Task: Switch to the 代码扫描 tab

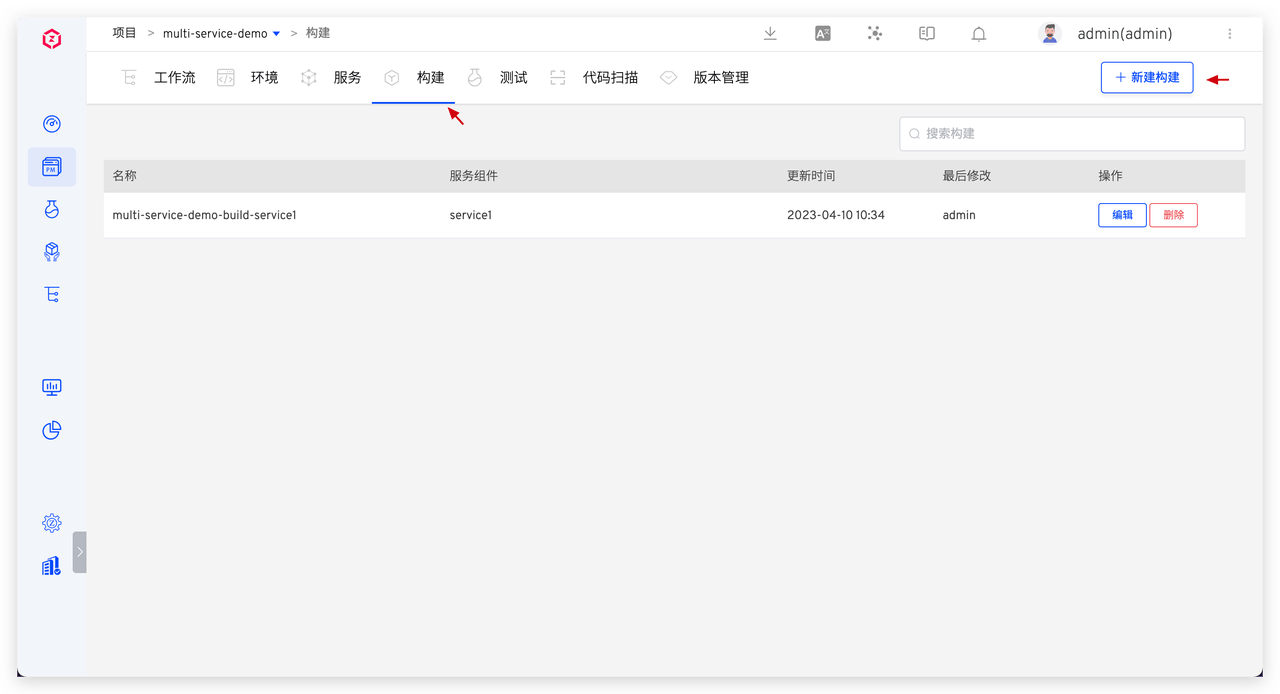Action: [x=610, y=78]
